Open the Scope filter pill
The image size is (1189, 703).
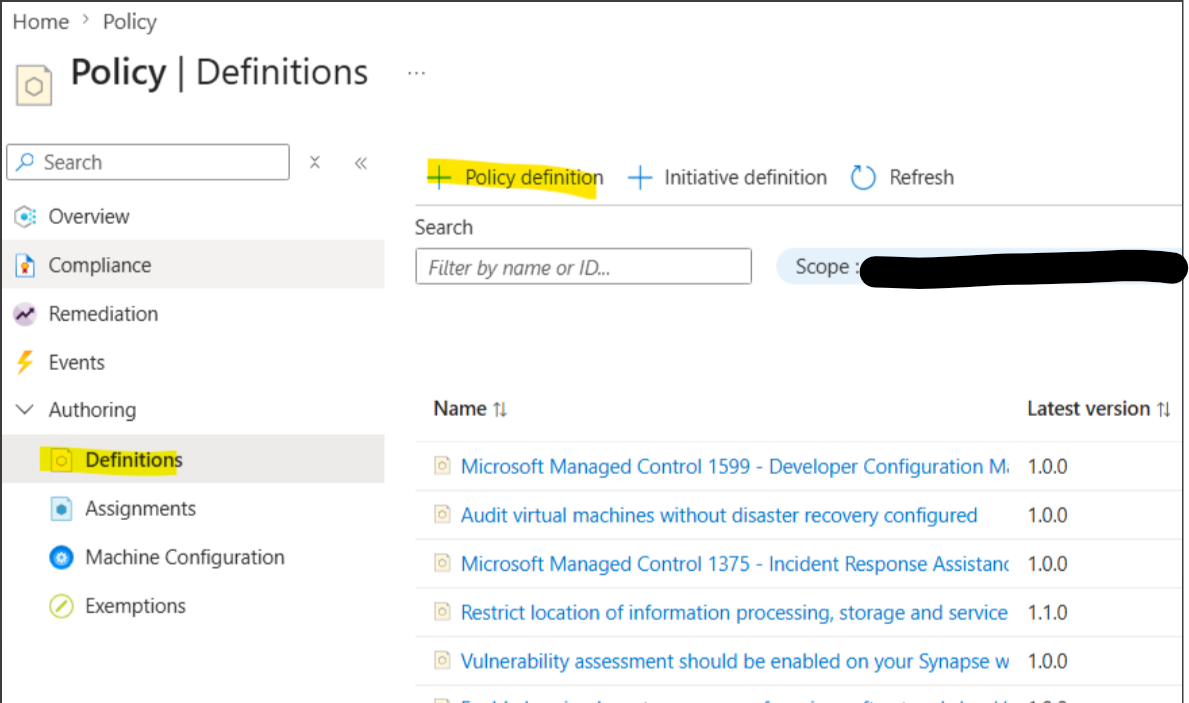pos(982,267)
